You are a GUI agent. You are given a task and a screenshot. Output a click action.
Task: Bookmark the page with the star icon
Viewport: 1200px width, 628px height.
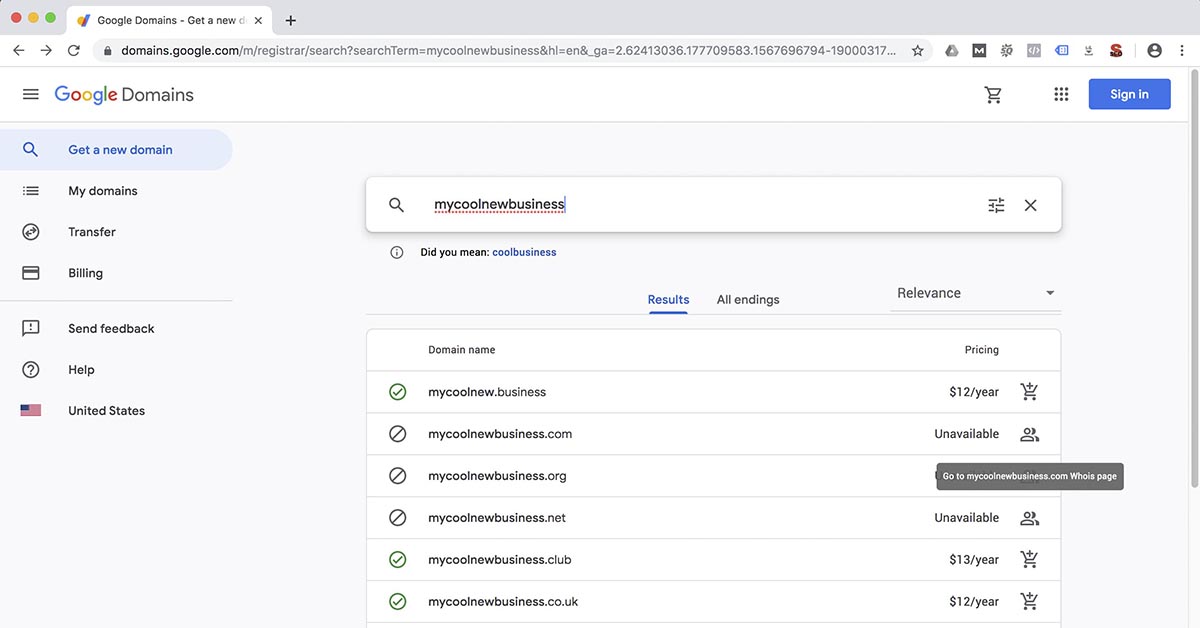[x=918, y=49]
